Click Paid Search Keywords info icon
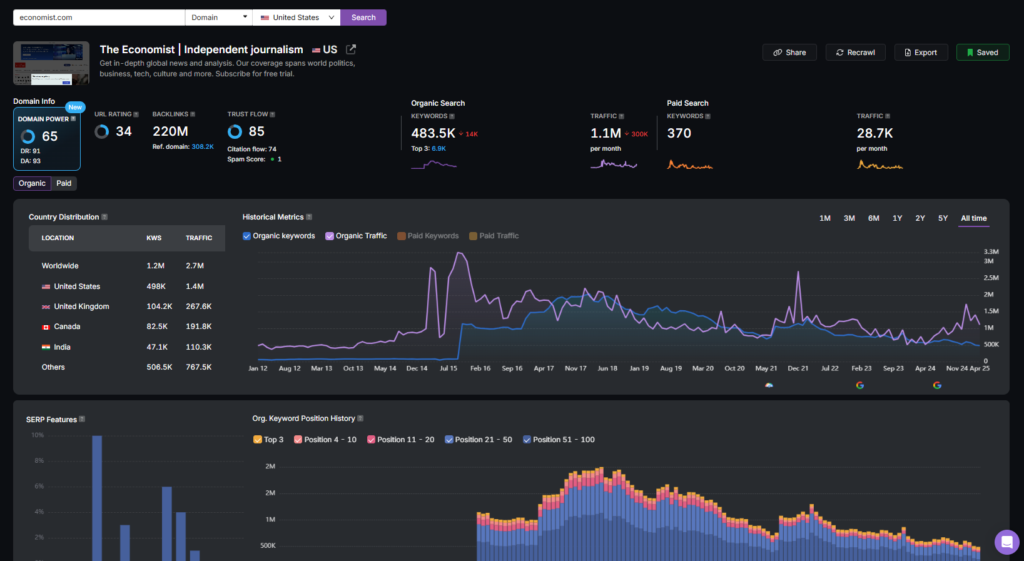The height and width of the screenshot is (561, 1024). coord(708,116)
